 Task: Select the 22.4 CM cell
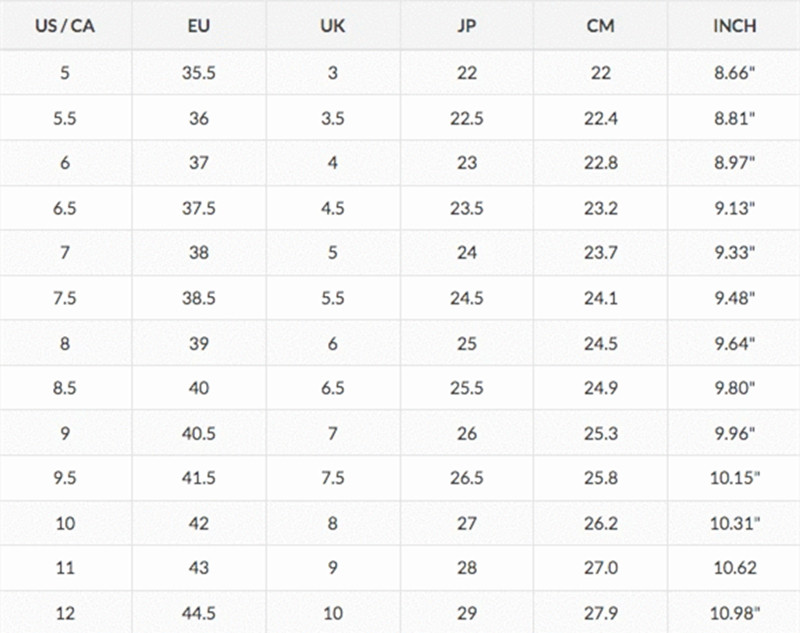click(600, 118)
